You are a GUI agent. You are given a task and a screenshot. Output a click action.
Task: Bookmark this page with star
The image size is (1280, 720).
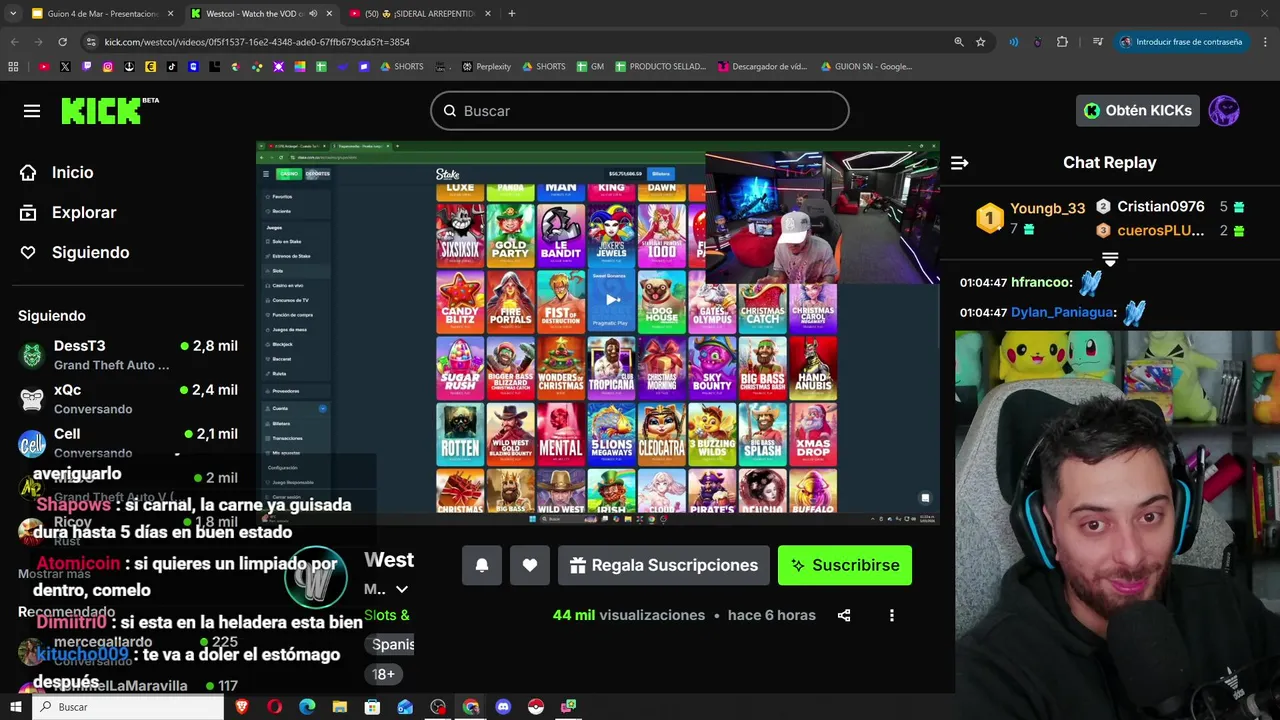(x=981, y=42)
